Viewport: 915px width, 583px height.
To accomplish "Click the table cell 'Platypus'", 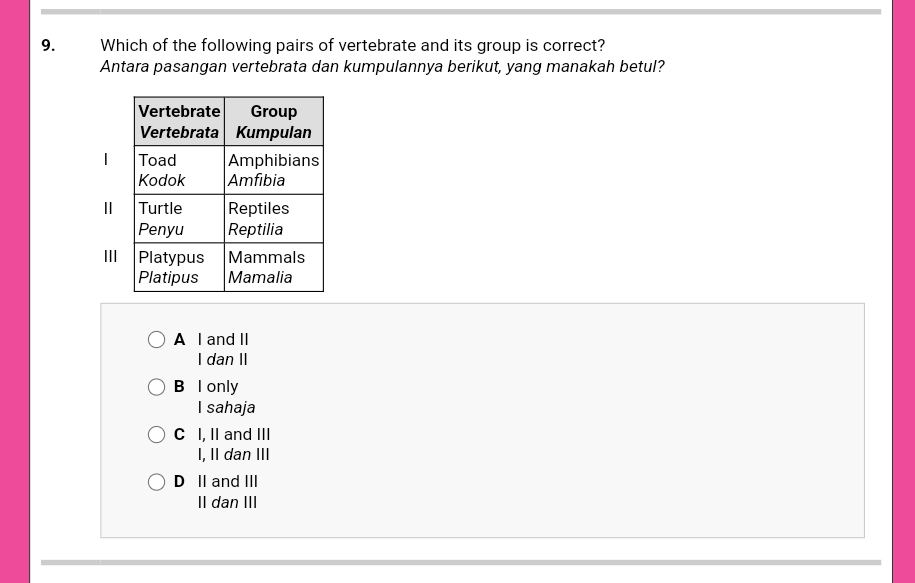I will tap(171, 257).
